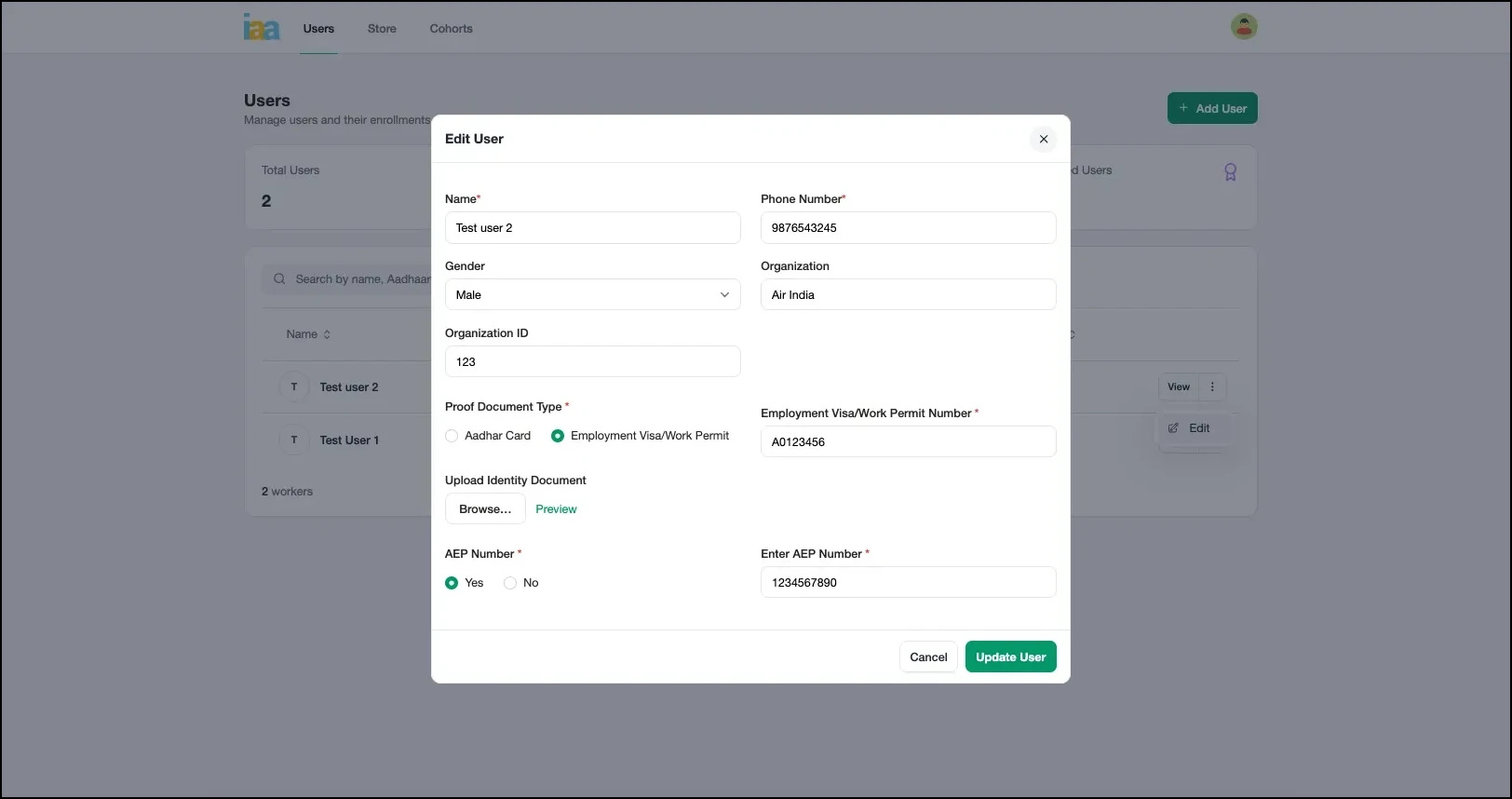Click the Test user 2 avatar circle

294,387
